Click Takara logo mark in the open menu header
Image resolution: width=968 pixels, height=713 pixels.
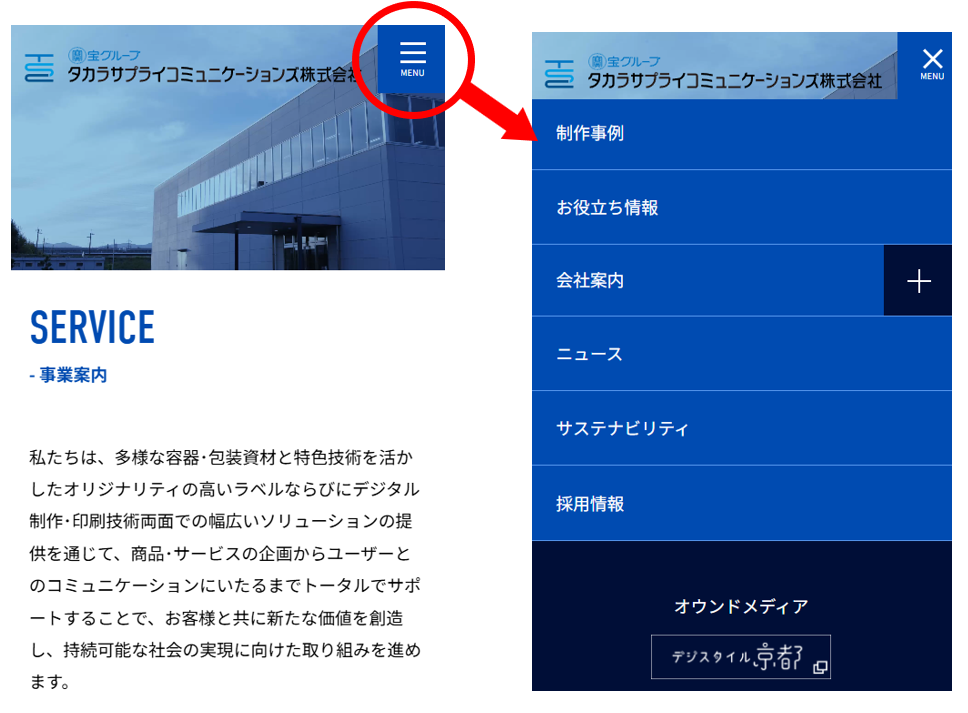point(560,74)
